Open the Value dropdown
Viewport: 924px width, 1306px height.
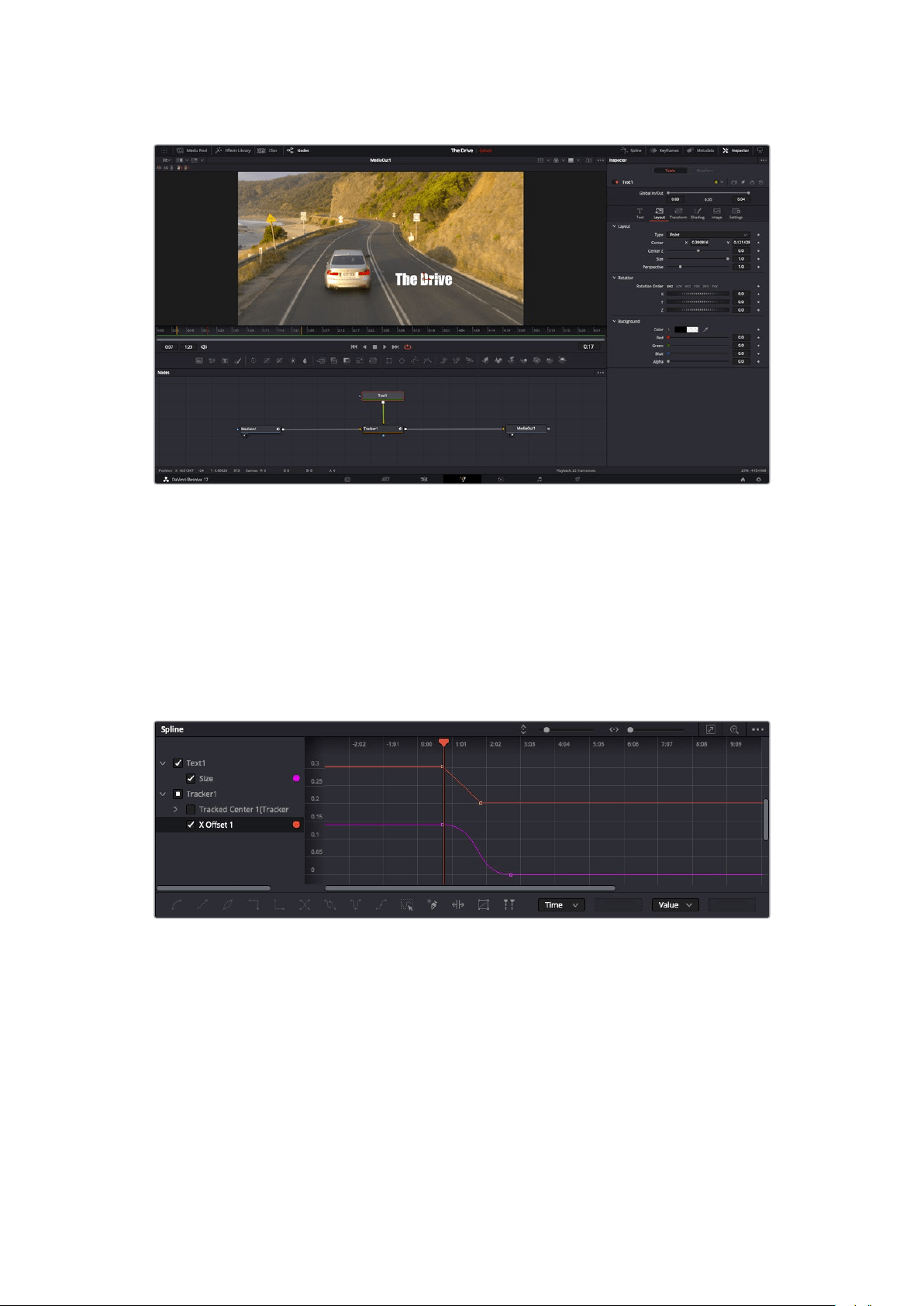[x=675, y=905]
